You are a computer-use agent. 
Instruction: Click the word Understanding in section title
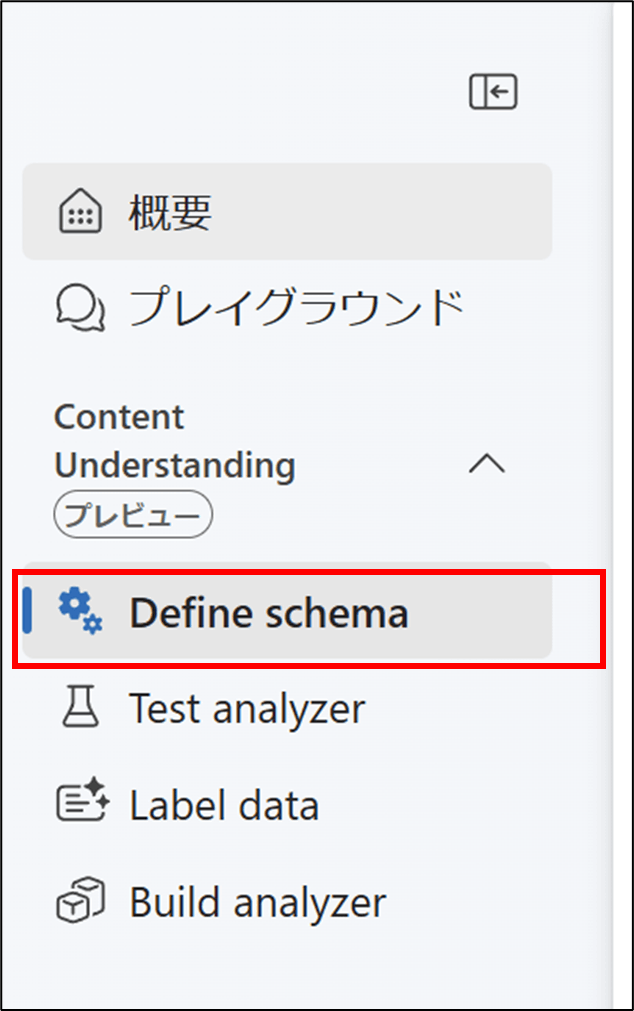coord(175,467)
